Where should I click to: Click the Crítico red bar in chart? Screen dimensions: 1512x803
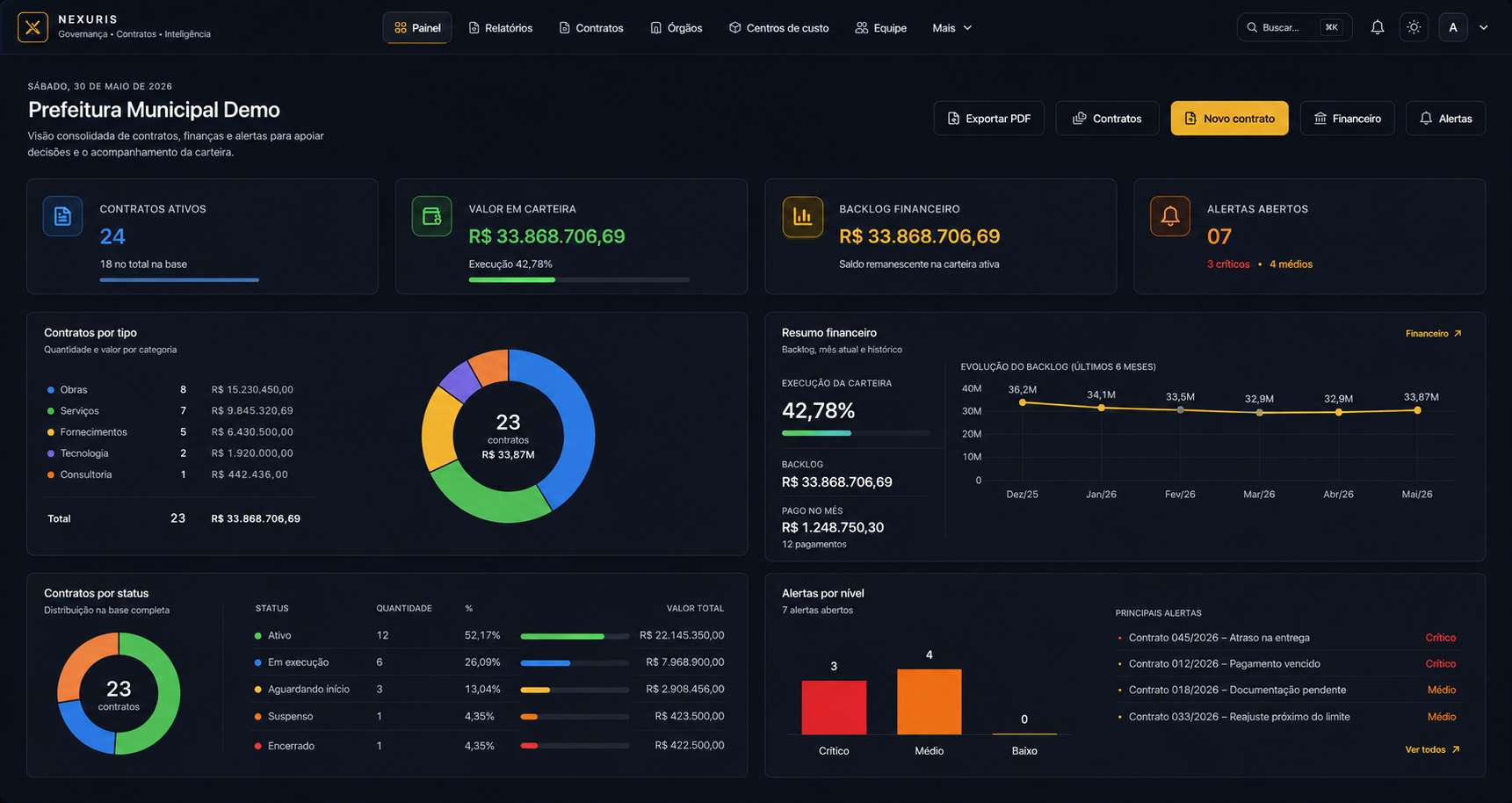click(834, 707)
